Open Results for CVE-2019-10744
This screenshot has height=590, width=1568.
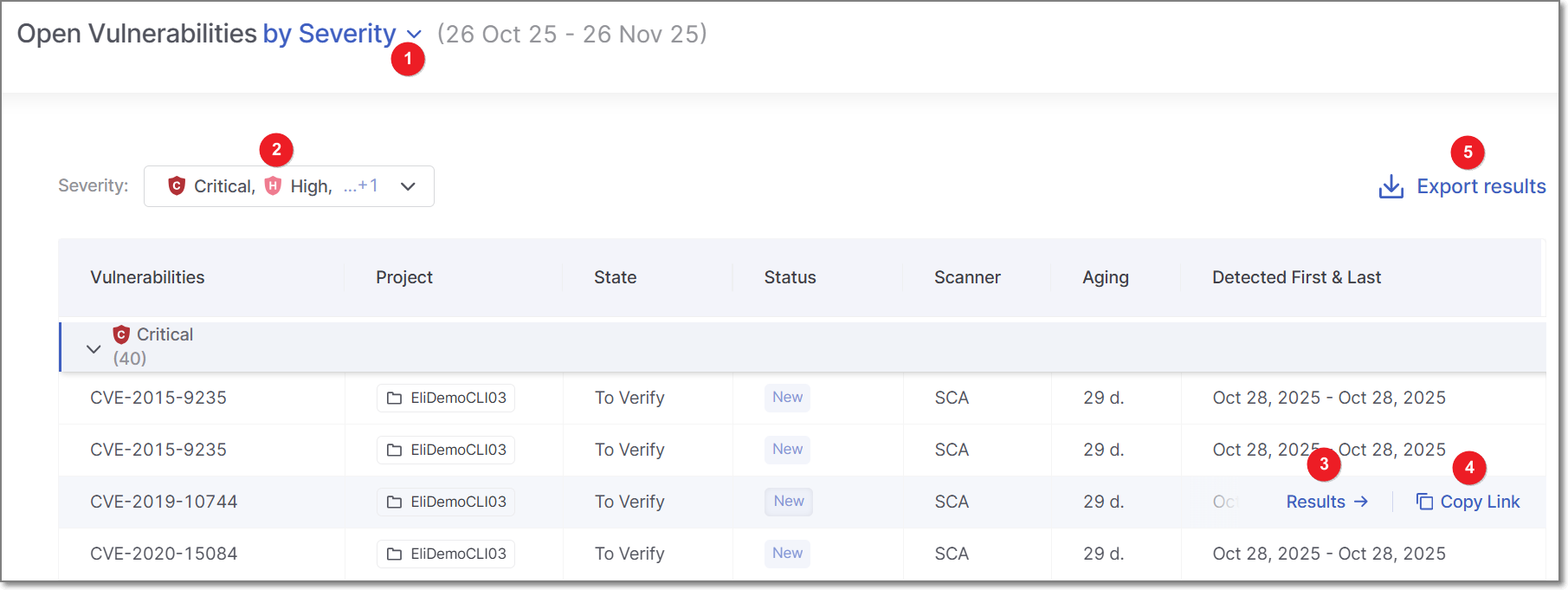click(x=1317, y=502)
